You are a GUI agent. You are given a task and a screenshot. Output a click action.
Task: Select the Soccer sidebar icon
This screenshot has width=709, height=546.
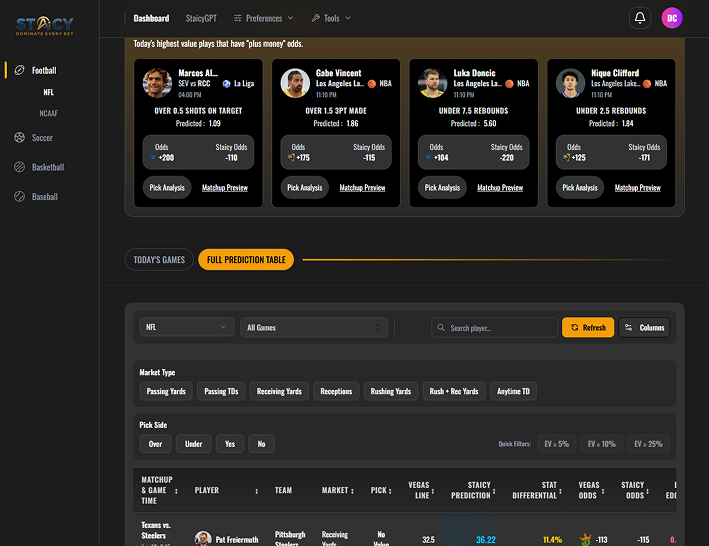tap(19, 138)
